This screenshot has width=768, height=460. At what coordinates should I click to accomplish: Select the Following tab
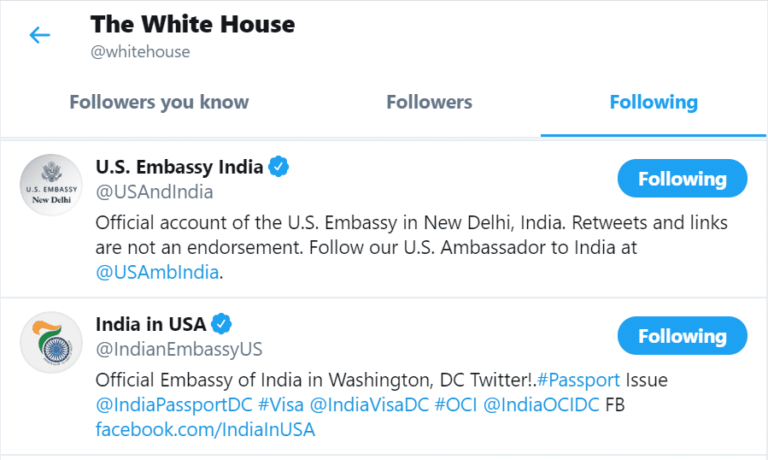653,102
